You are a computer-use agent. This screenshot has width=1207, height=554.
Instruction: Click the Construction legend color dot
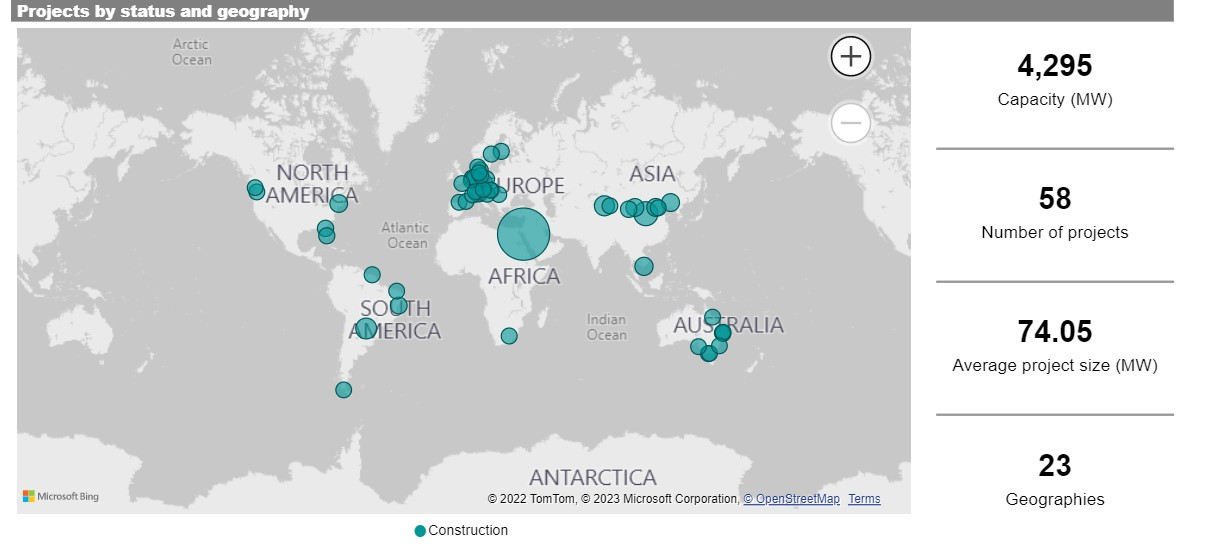click(x=420, y=531)
